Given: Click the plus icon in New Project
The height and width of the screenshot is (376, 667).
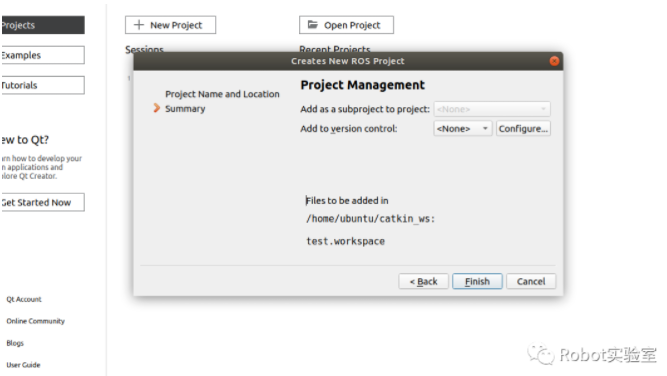Looking at the screenshot, I should [139, 25].
